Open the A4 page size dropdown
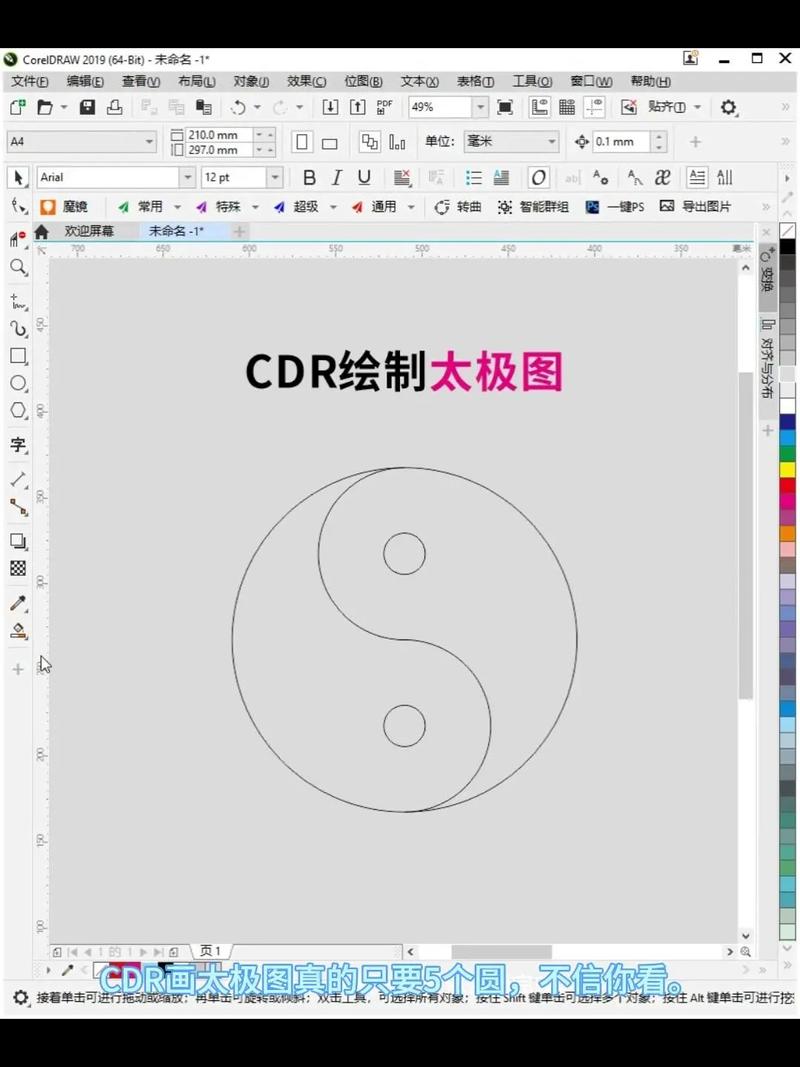 [148, 142]
